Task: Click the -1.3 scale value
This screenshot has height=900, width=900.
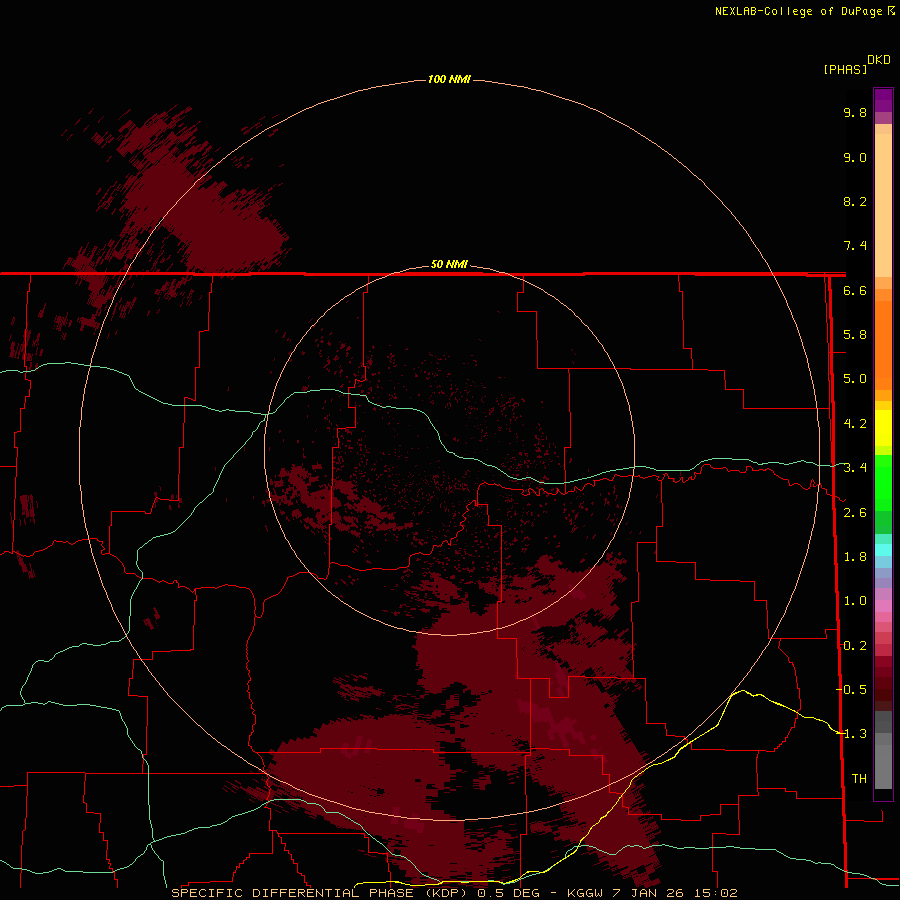Action: point(852,734)
